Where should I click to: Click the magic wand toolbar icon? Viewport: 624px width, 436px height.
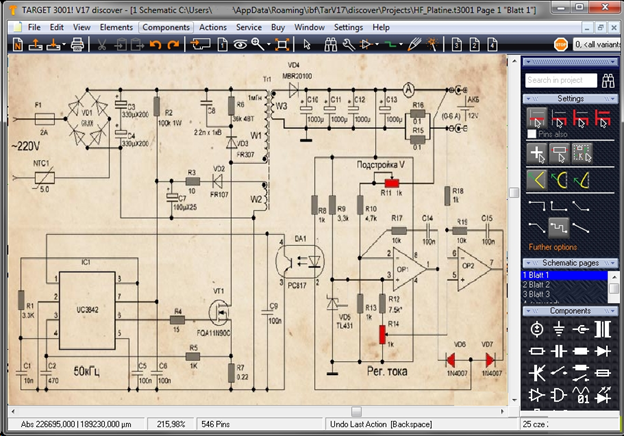(432, 44)
